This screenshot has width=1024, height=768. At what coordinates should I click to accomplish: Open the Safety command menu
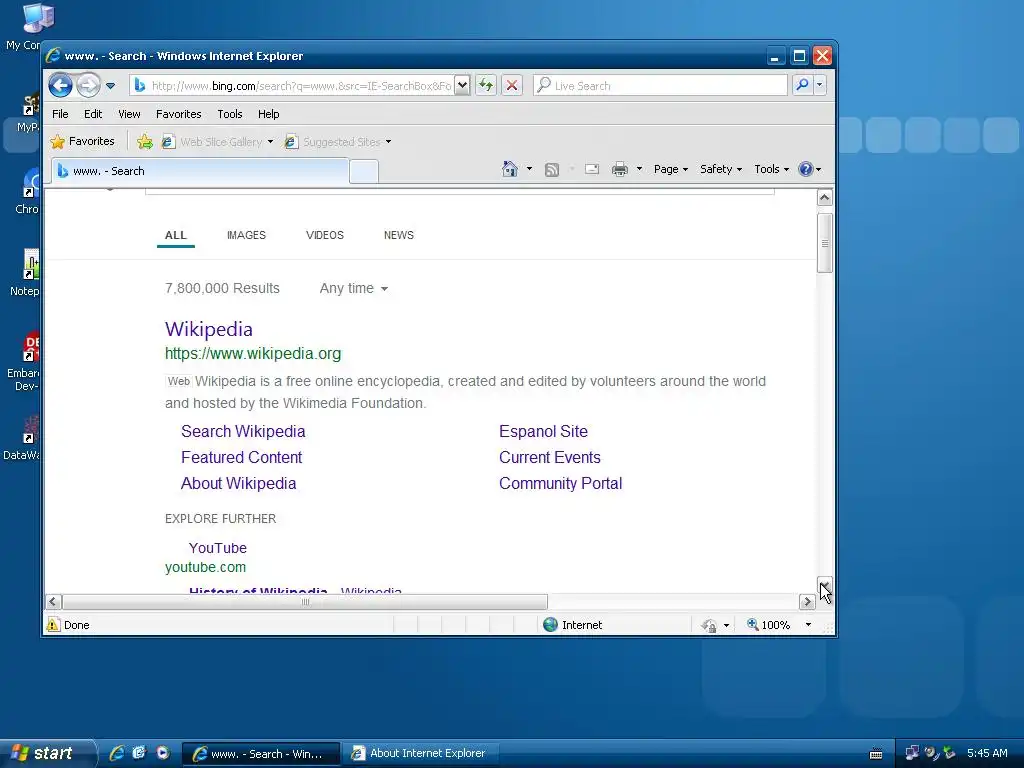(721, 169)
